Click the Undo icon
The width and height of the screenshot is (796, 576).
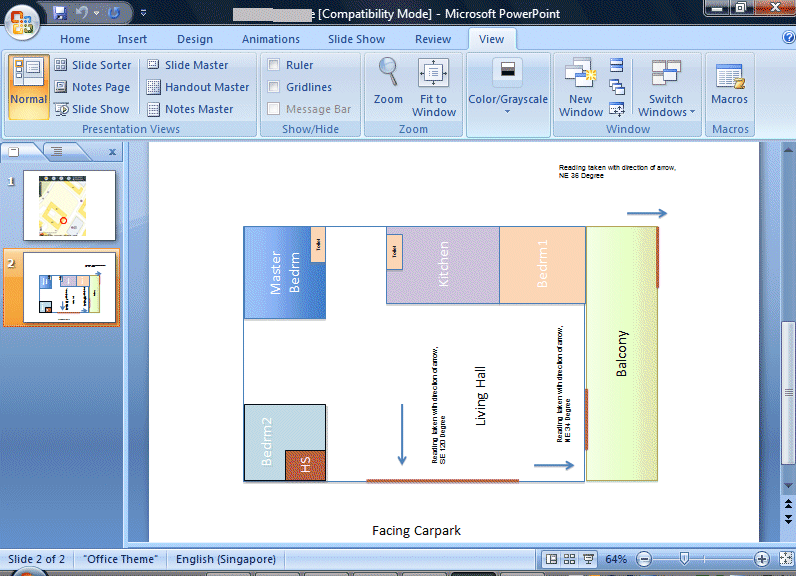[x=83, y=14]
